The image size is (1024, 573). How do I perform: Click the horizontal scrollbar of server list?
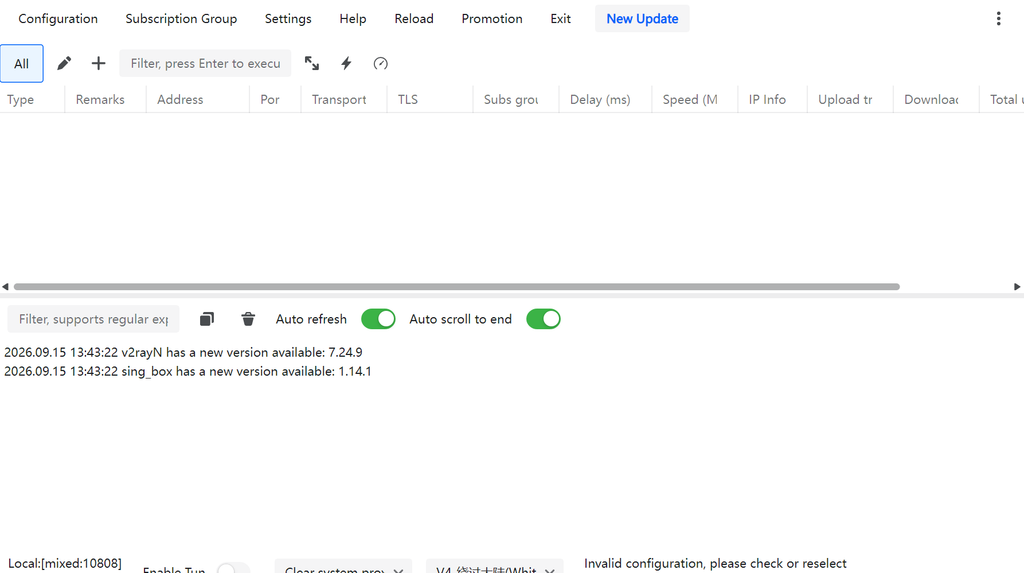click(x=456, y=286)
